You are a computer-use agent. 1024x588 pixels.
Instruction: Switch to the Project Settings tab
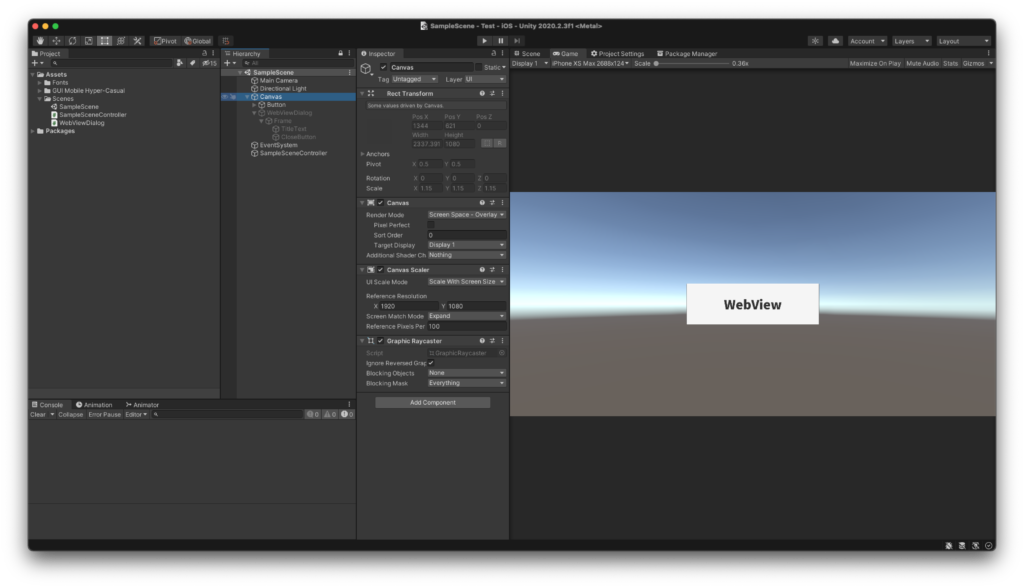(617, 54)
